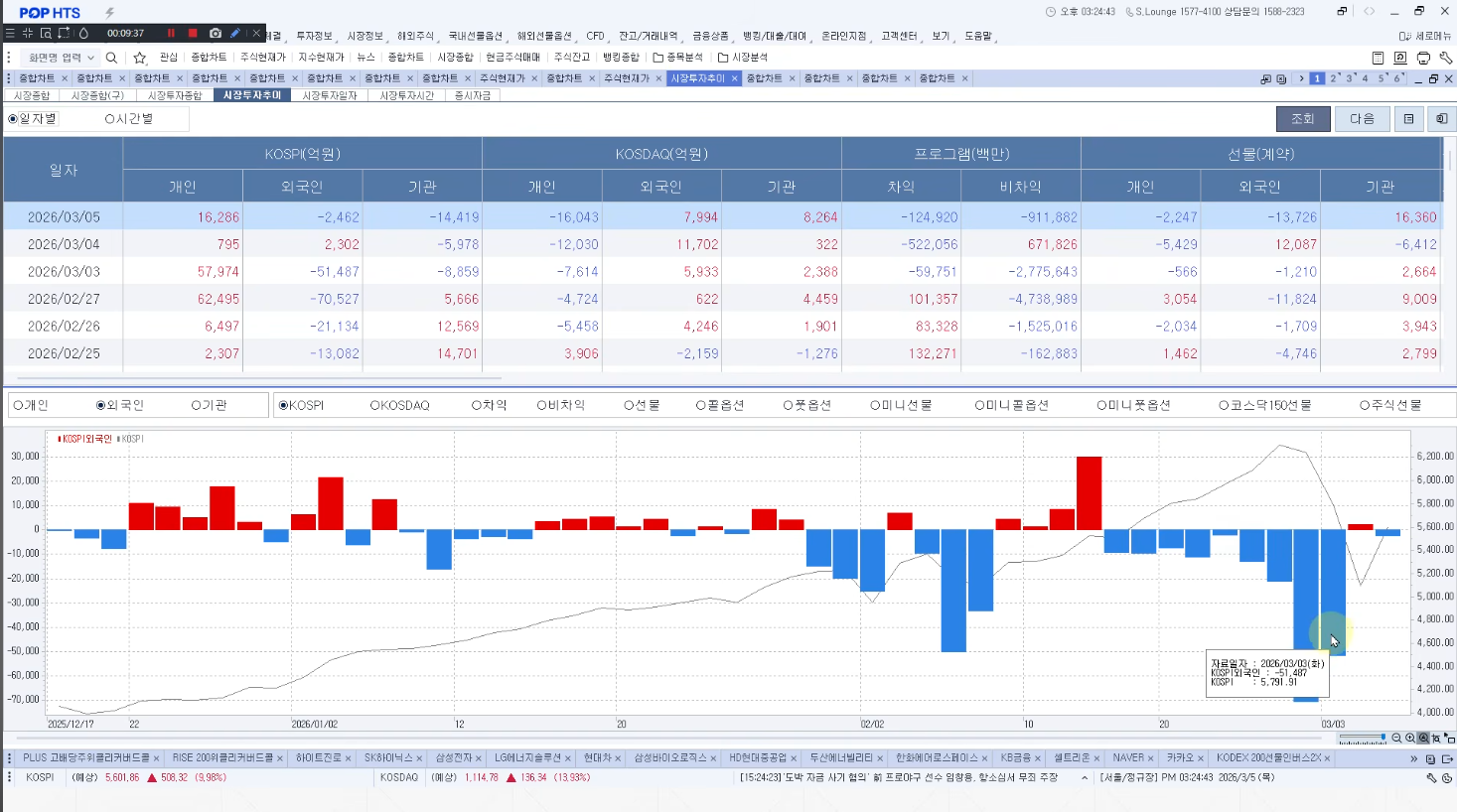
Task: Select screen group number 4
Action: [x=1365, y=78]
